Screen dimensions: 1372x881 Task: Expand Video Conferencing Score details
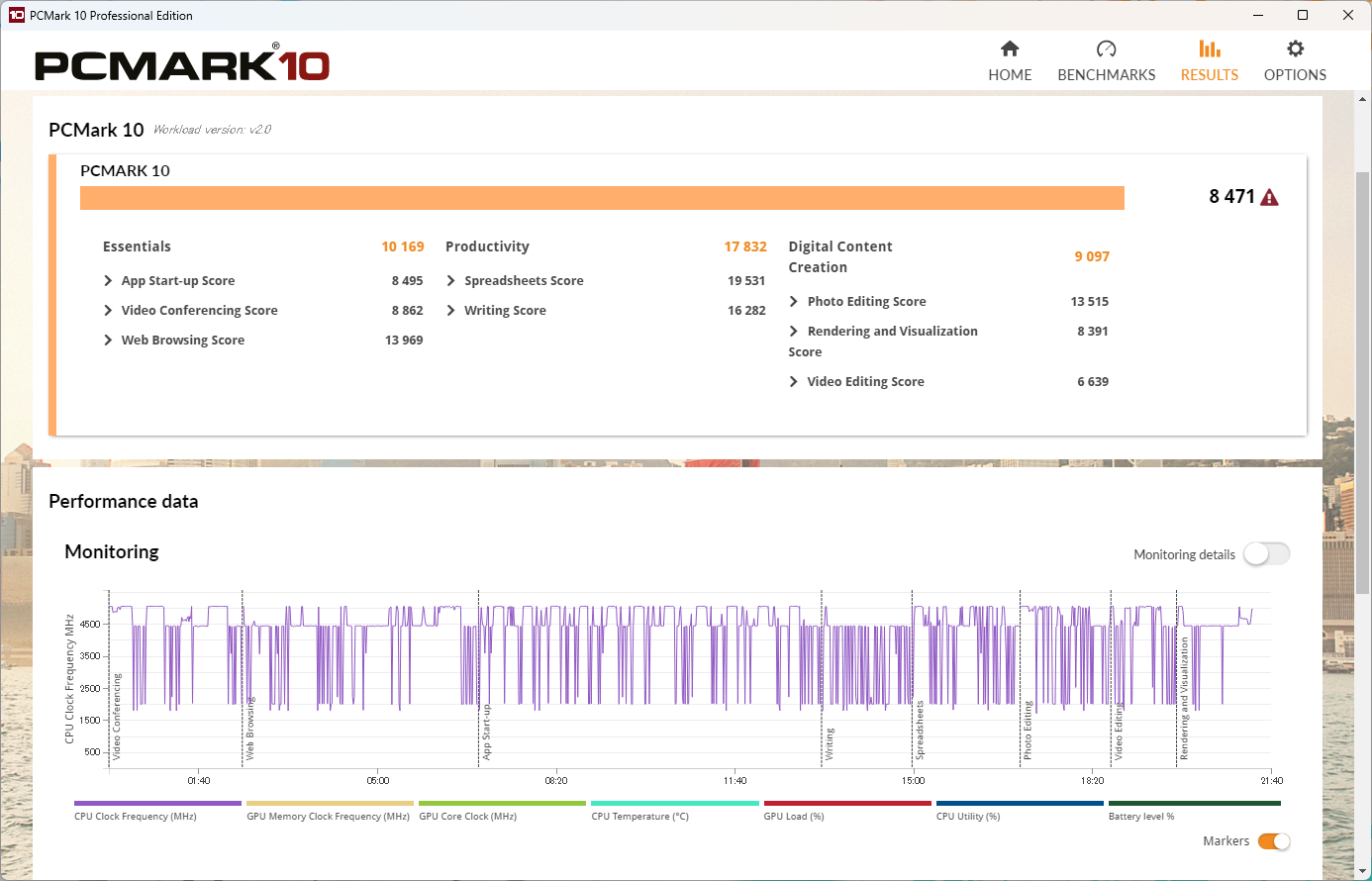pos(108,311)
